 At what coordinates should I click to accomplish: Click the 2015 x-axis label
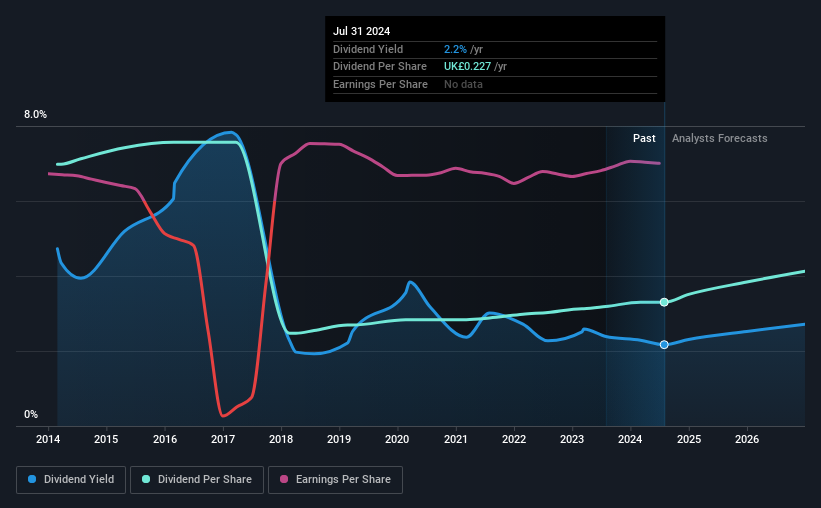pos(106,439)
